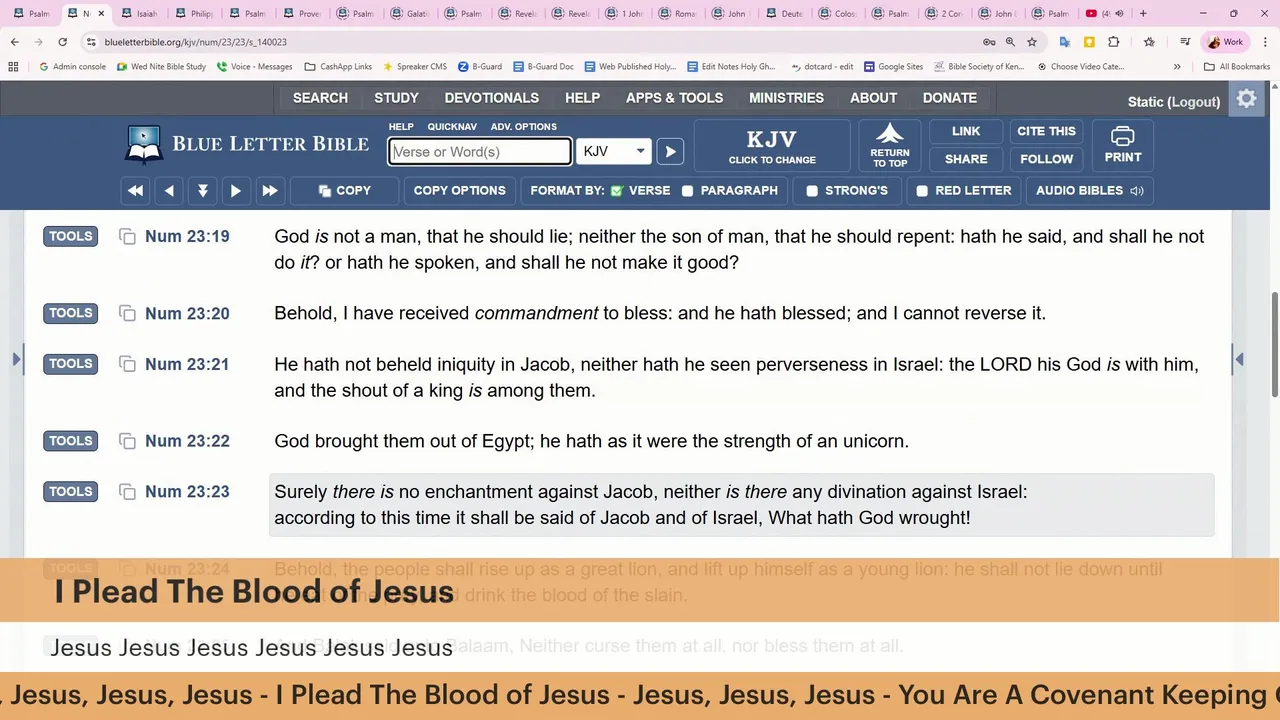
Task: Open the Wed Nite Bible Study bookmark
Action: 161,67
